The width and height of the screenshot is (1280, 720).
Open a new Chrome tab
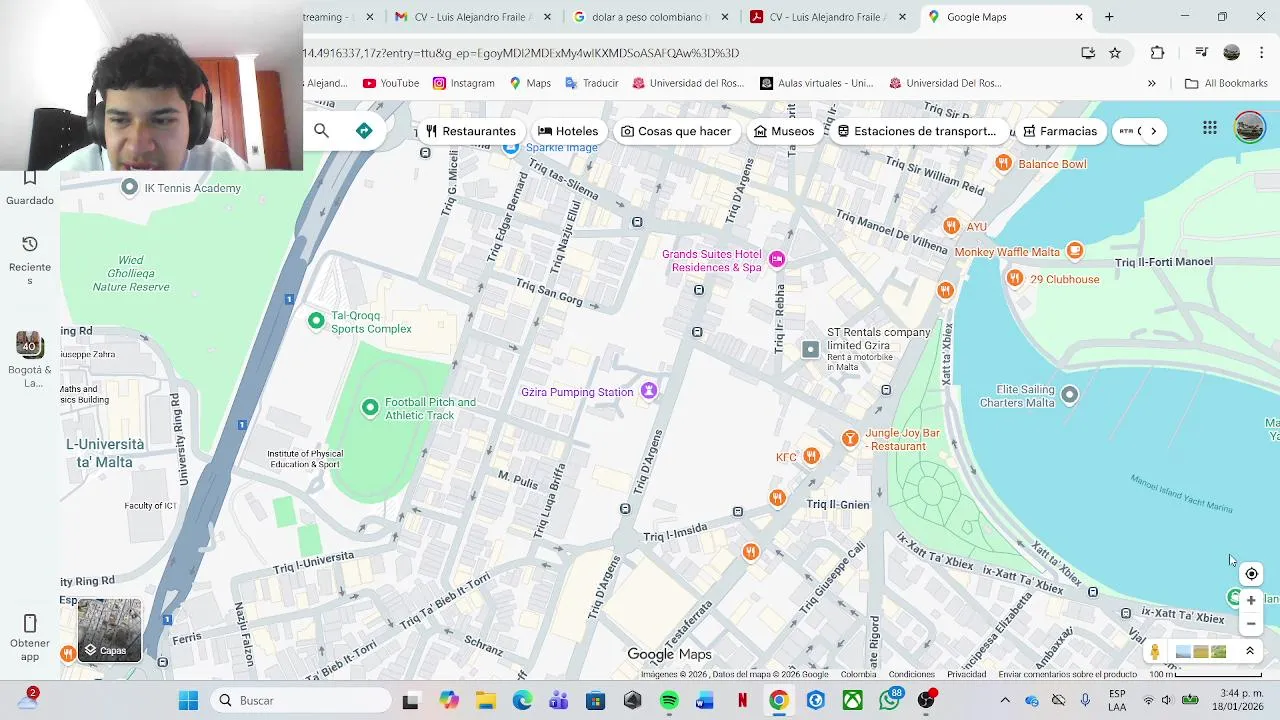1109,17
